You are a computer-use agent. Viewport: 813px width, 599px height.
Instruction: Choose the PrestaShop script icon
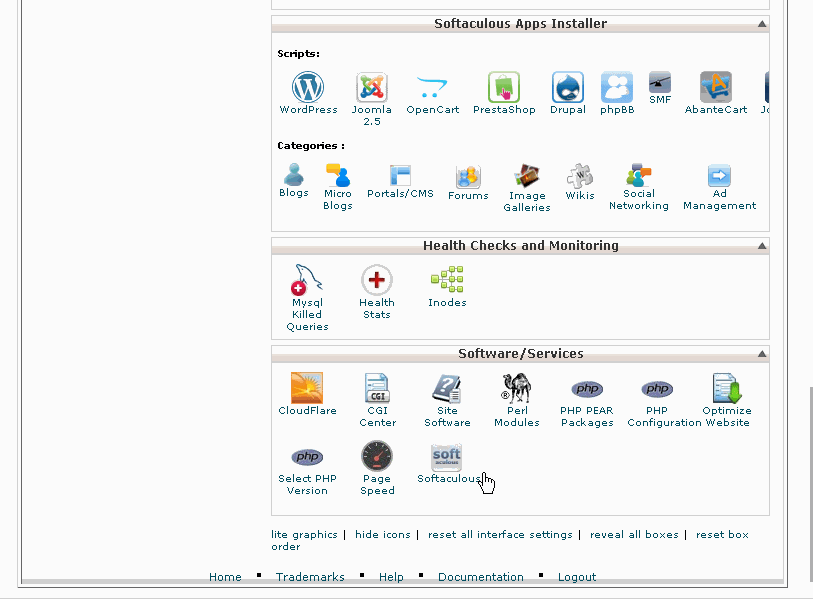[x=503, y=87]
